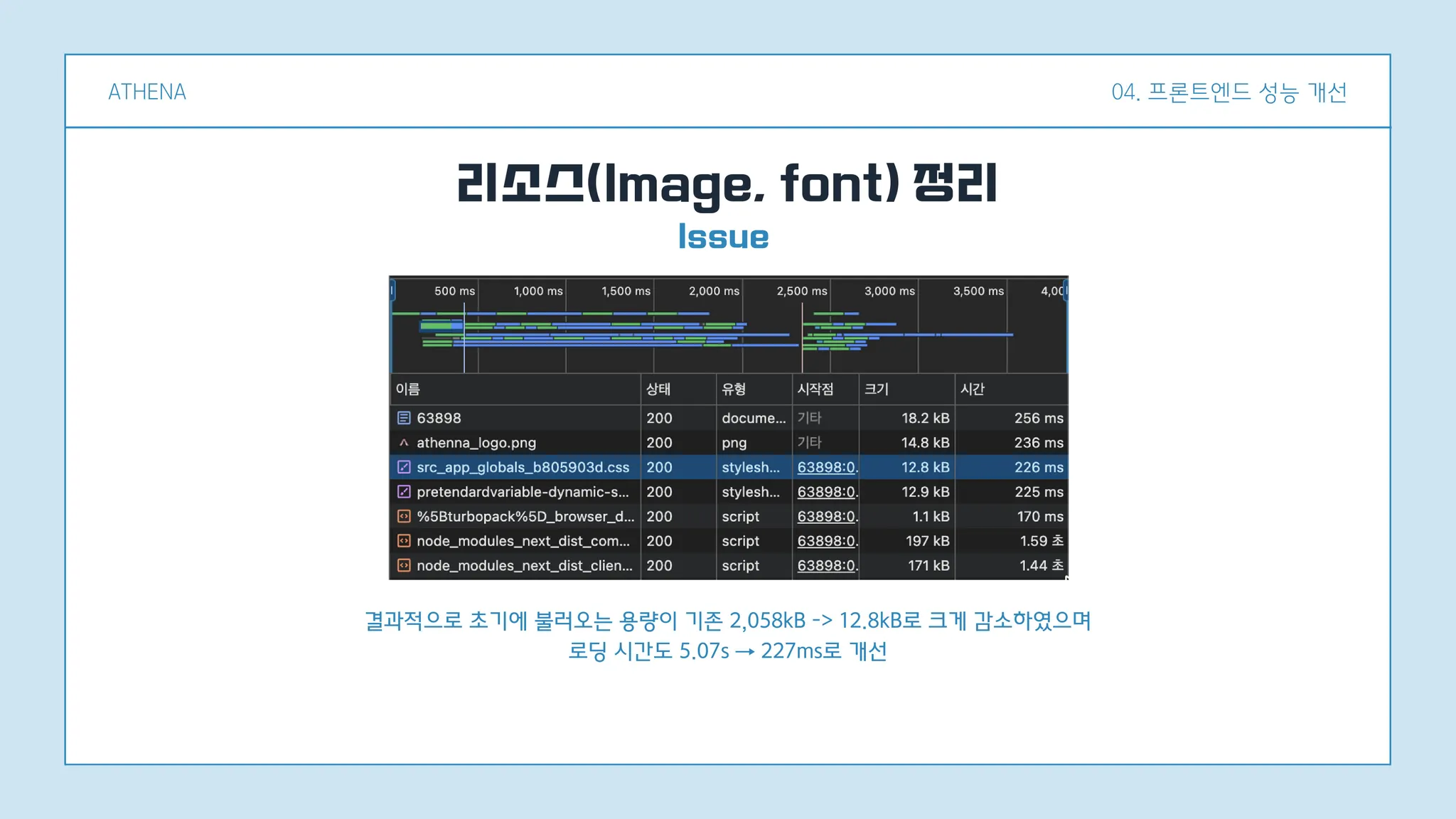Open initiator link 63898:0 for pretendardvariable row
The image size is (1456, 819).
pyautogui.click(x=828, y=491)
